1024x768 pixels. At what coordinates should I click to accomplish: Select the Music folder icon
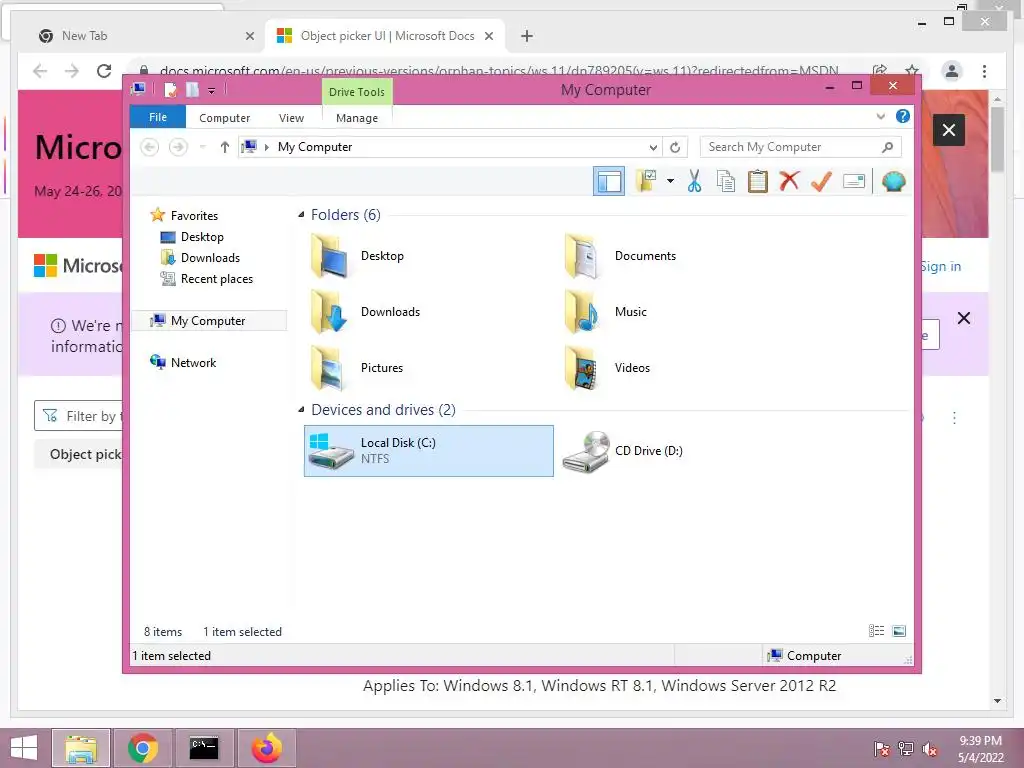pyautogui.click(x=581, y=312)
